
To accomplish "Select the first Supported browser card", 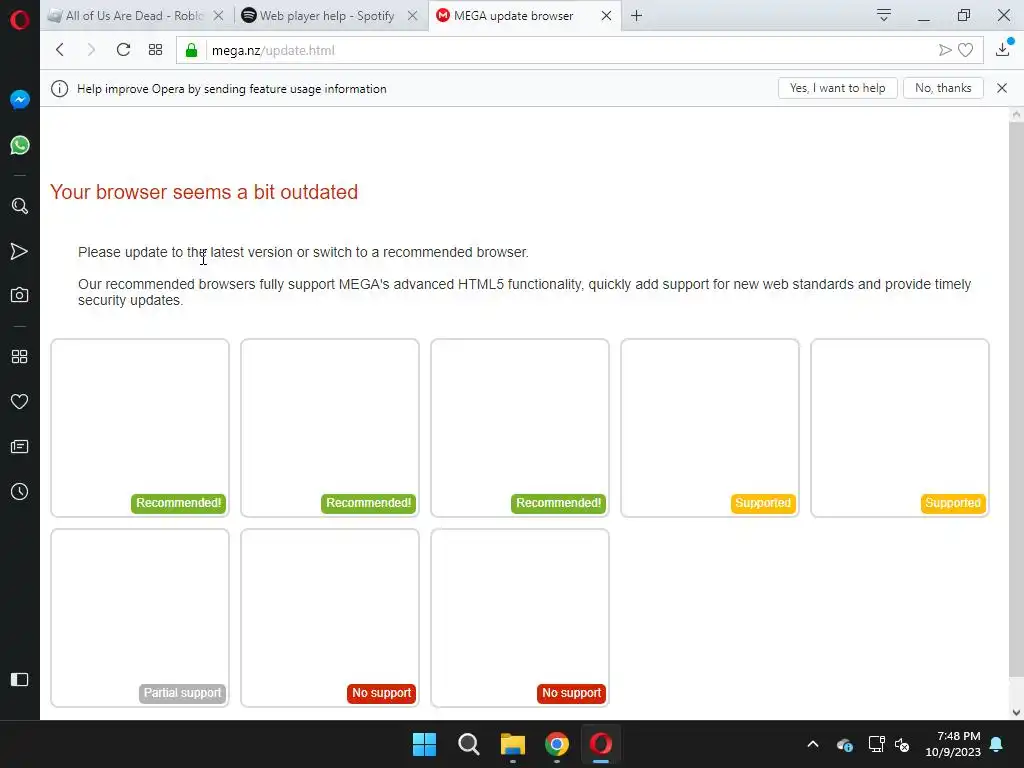I will pos(710,428).
